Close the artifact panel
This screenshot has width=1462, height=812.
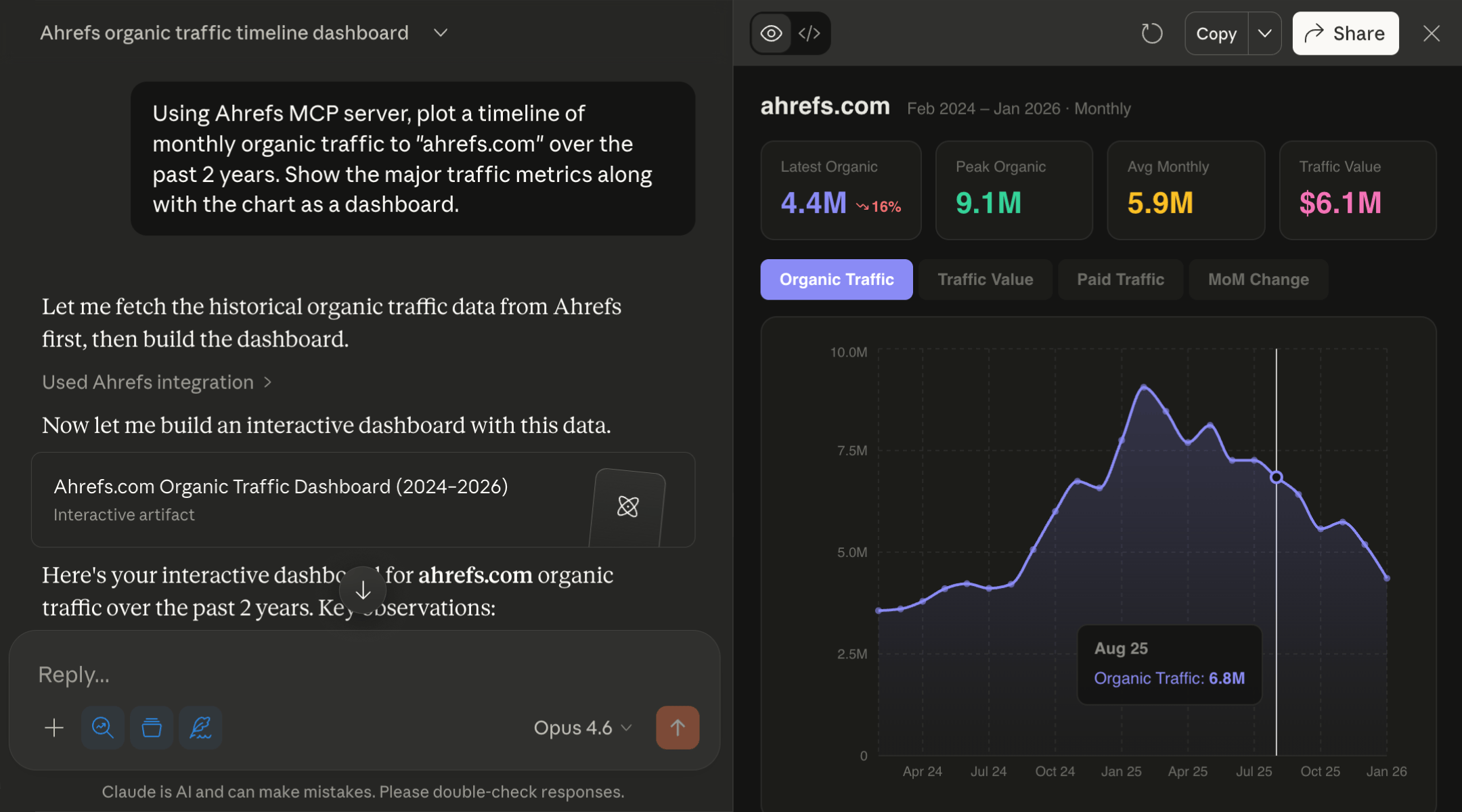coord(1431,33)
